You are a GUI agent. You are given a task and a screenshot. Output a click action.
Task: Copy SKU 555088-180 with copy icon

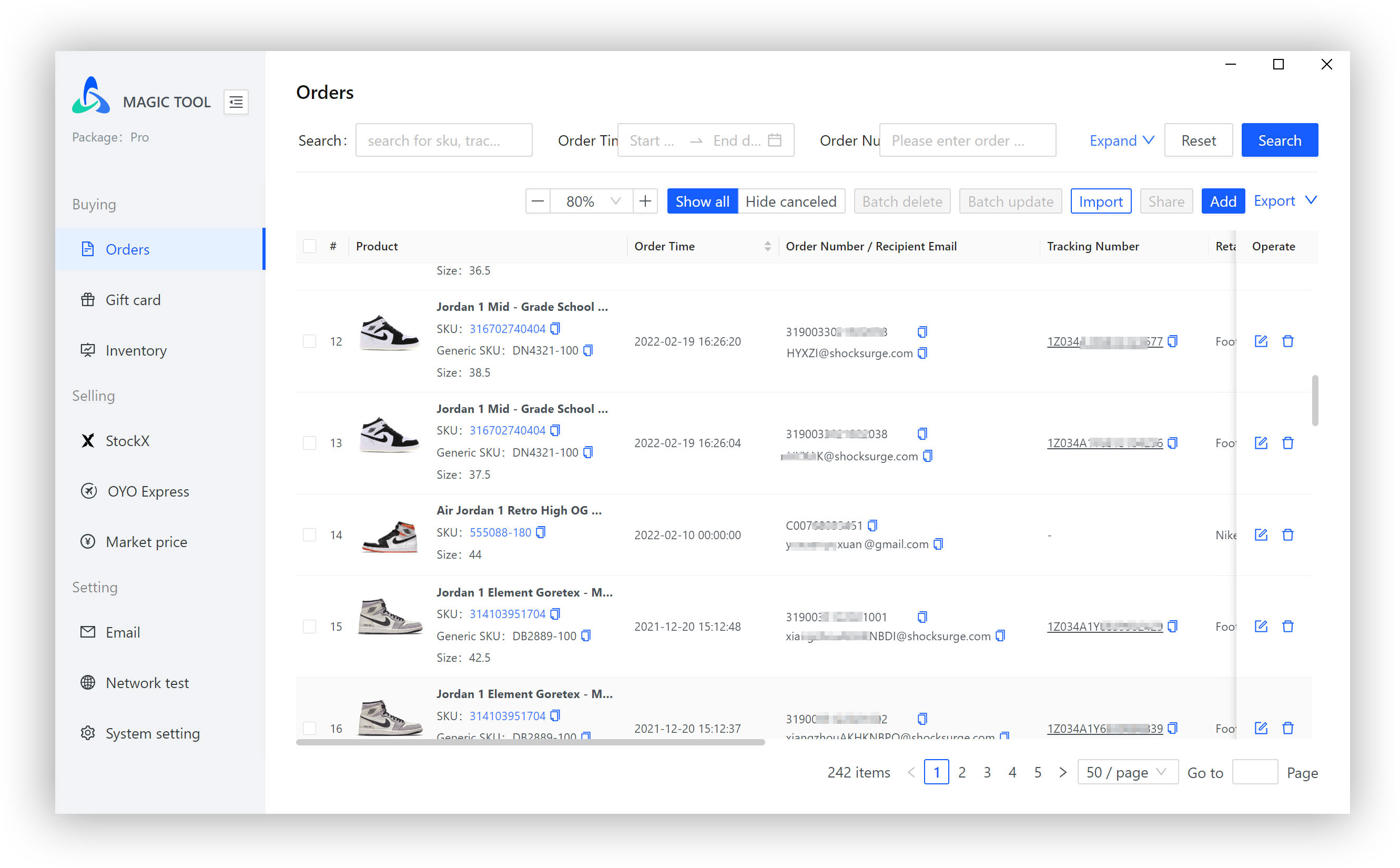[541, 532]
